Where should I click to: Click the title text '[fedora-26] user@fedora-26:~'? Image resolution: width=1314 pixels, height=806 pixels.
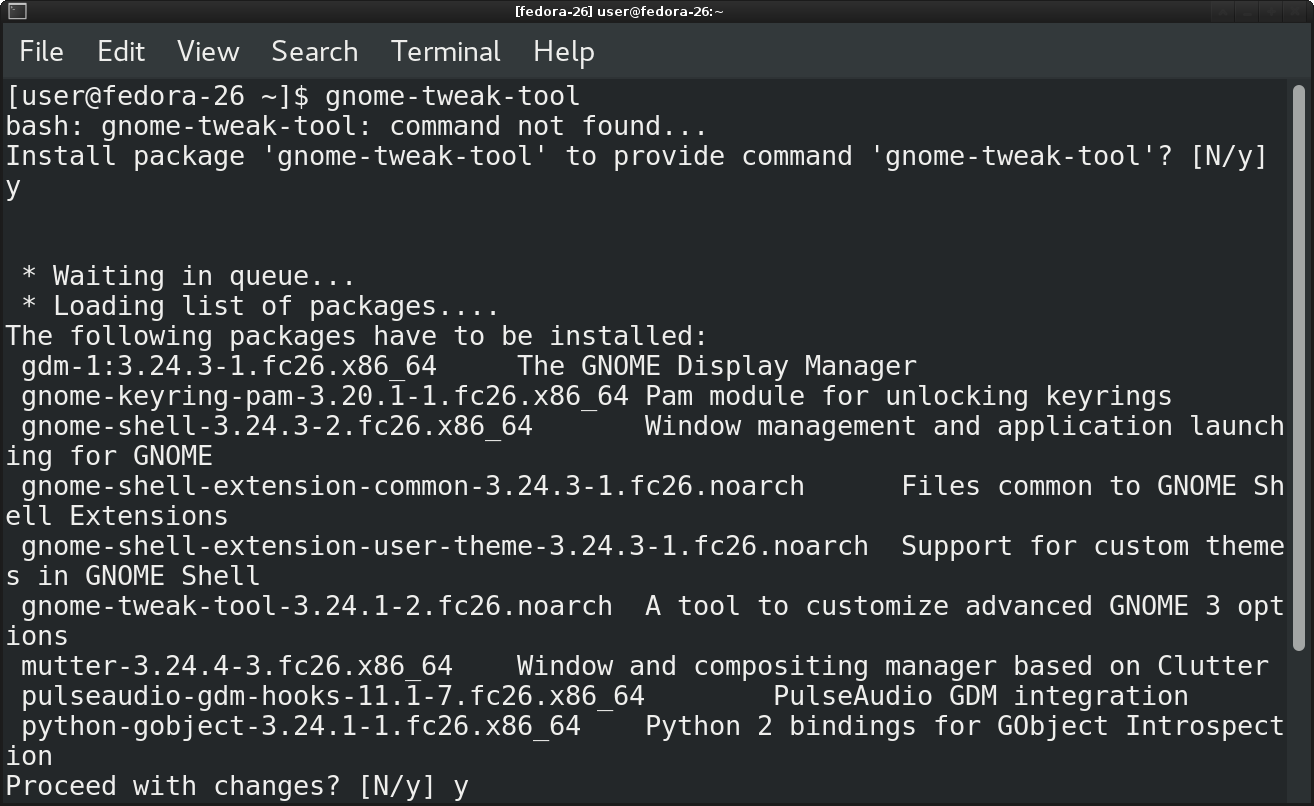pyautogui.click(x=619, y=11)
